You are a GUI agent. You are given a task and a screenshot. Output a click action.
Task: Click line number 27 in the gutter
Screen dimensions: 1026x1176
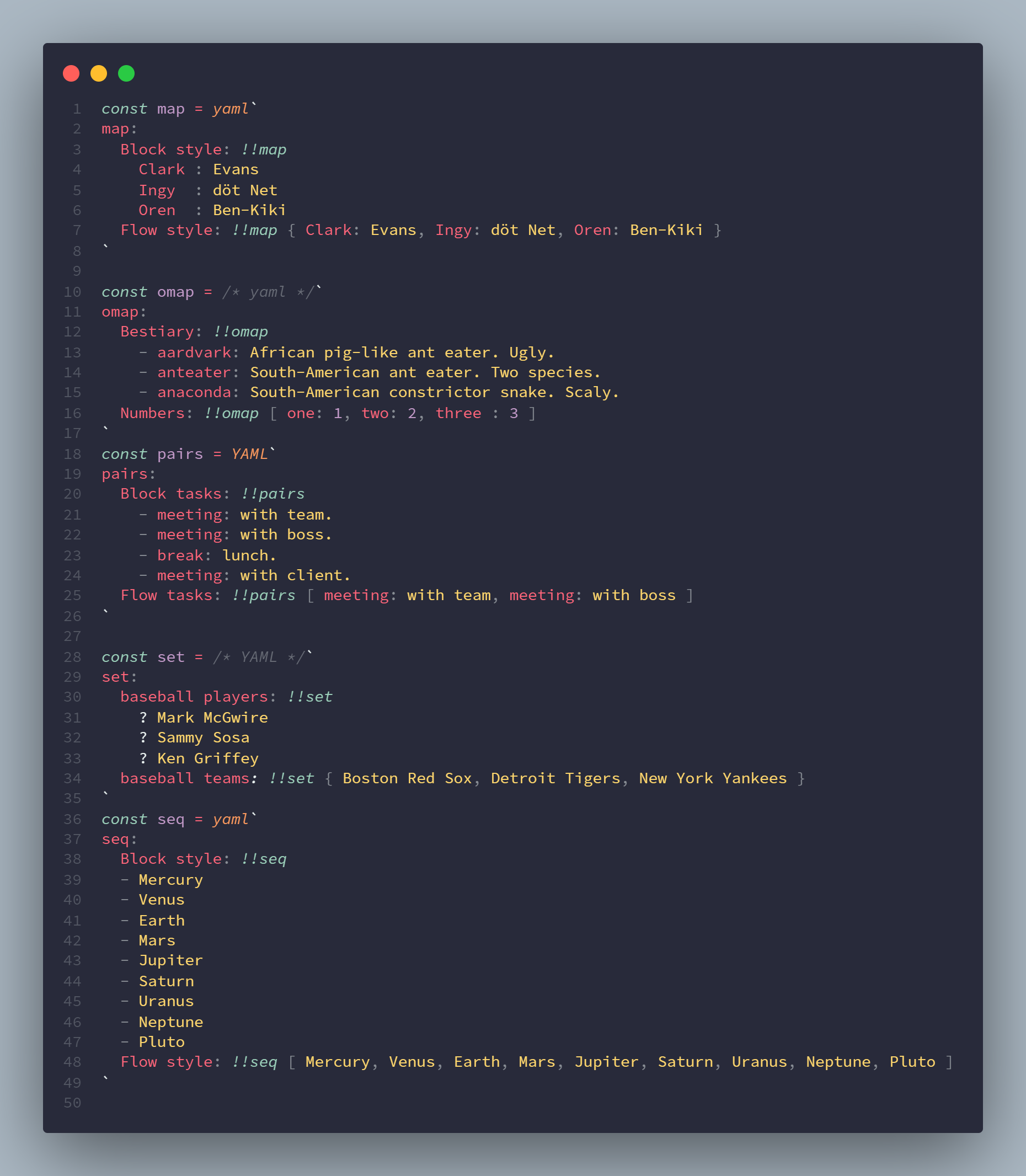coord(72,636)
